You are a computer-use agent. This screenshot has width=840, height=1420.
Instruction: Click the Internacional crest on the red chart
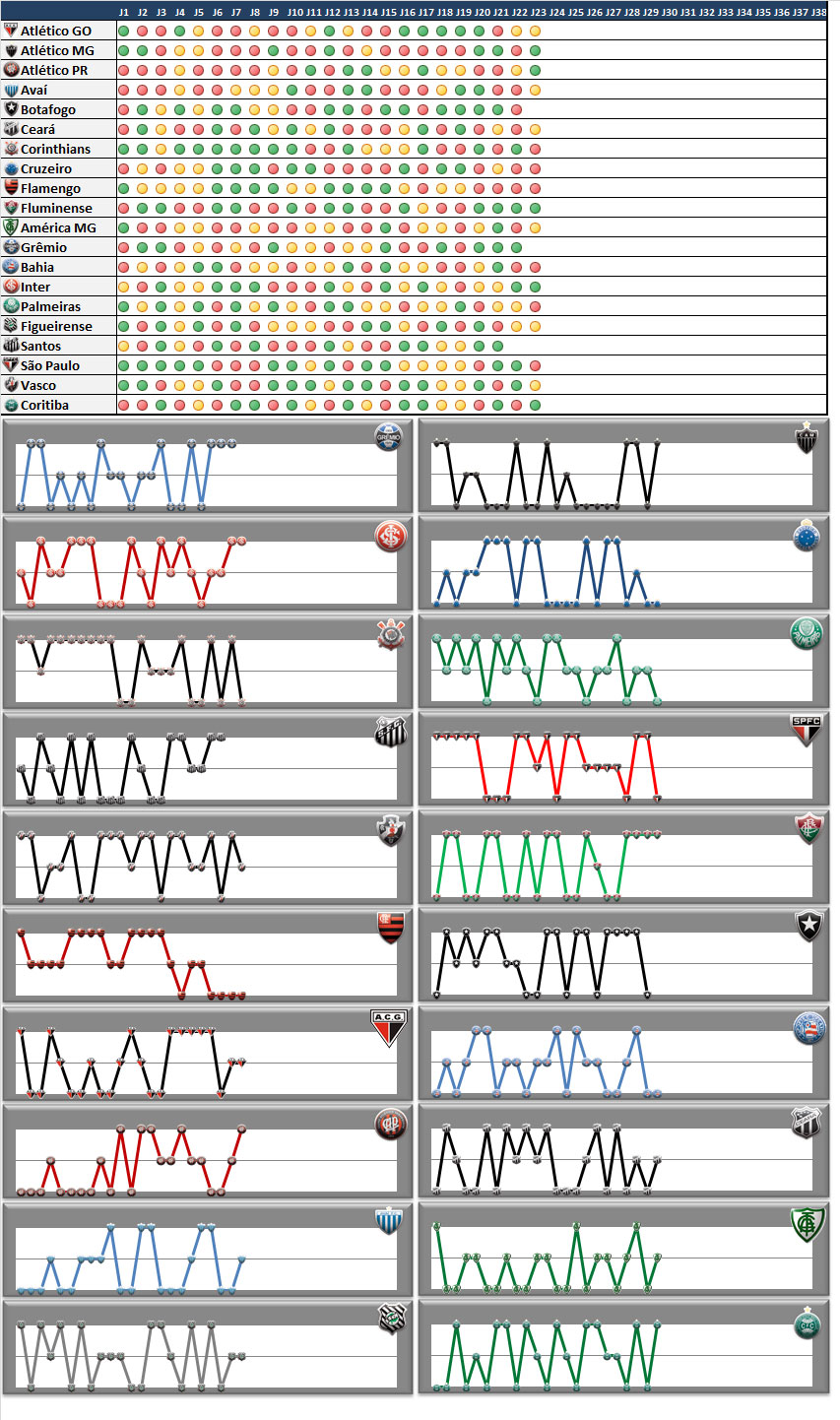tap(390, 536)
